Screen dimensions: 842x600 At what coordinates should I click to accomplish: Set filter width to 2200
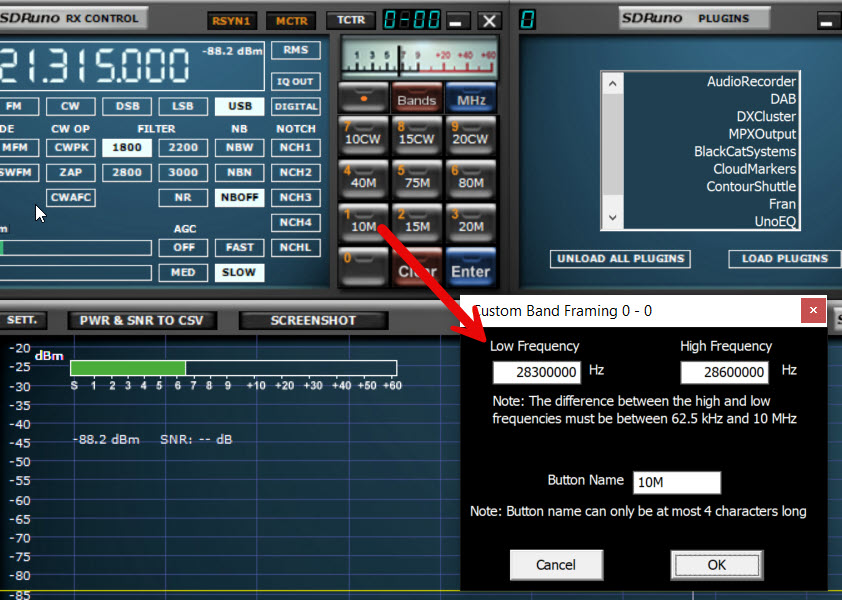click(x=183, y=148)
